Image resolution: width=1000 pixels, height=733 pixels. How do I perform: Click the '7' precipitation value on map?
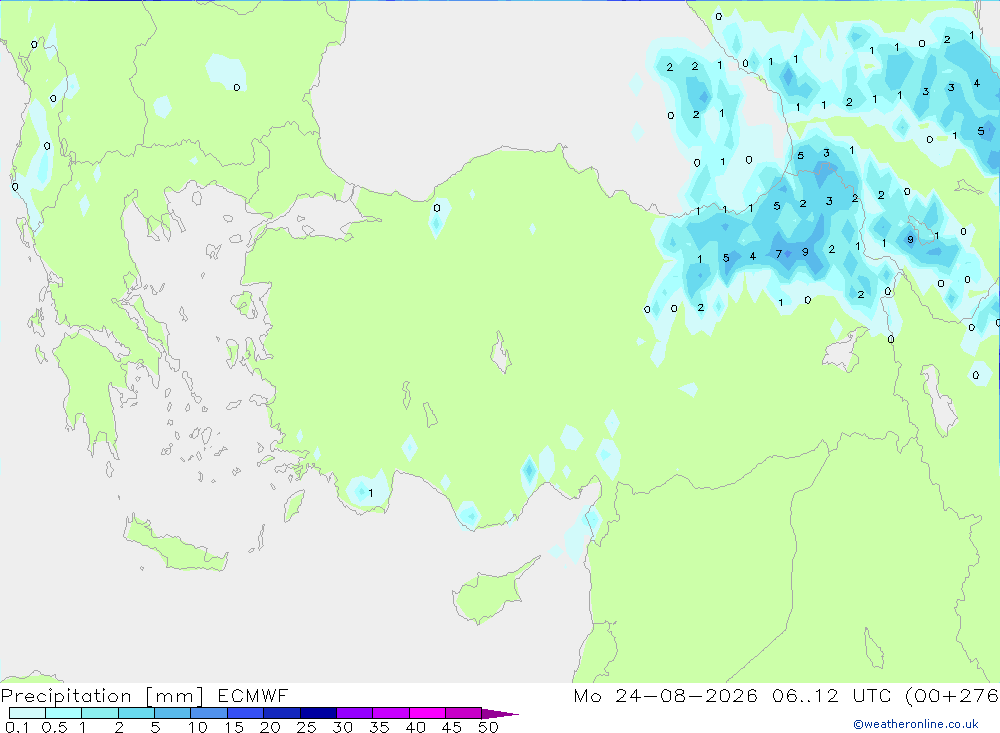778,254
